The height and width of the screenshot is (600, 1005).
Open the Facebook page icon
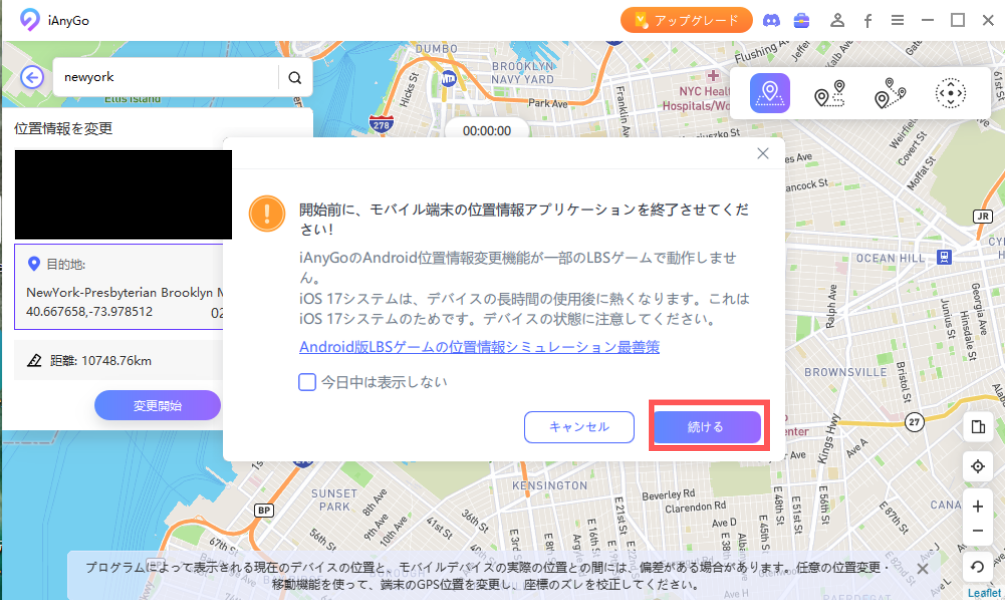[x=867, y=20]
